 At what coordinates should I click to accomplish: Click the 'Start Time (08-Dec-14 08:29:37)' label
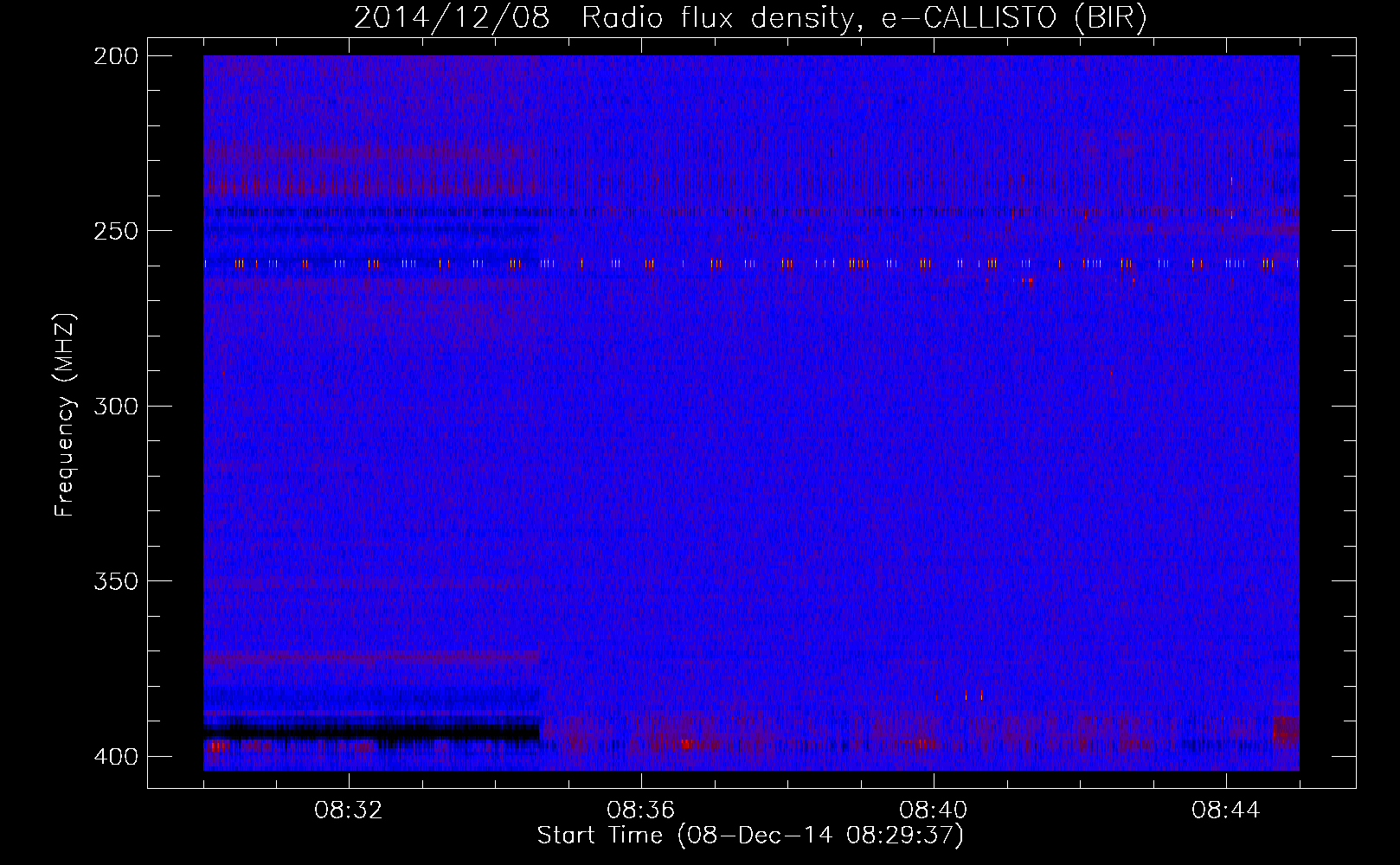click(x=750, y=836)
